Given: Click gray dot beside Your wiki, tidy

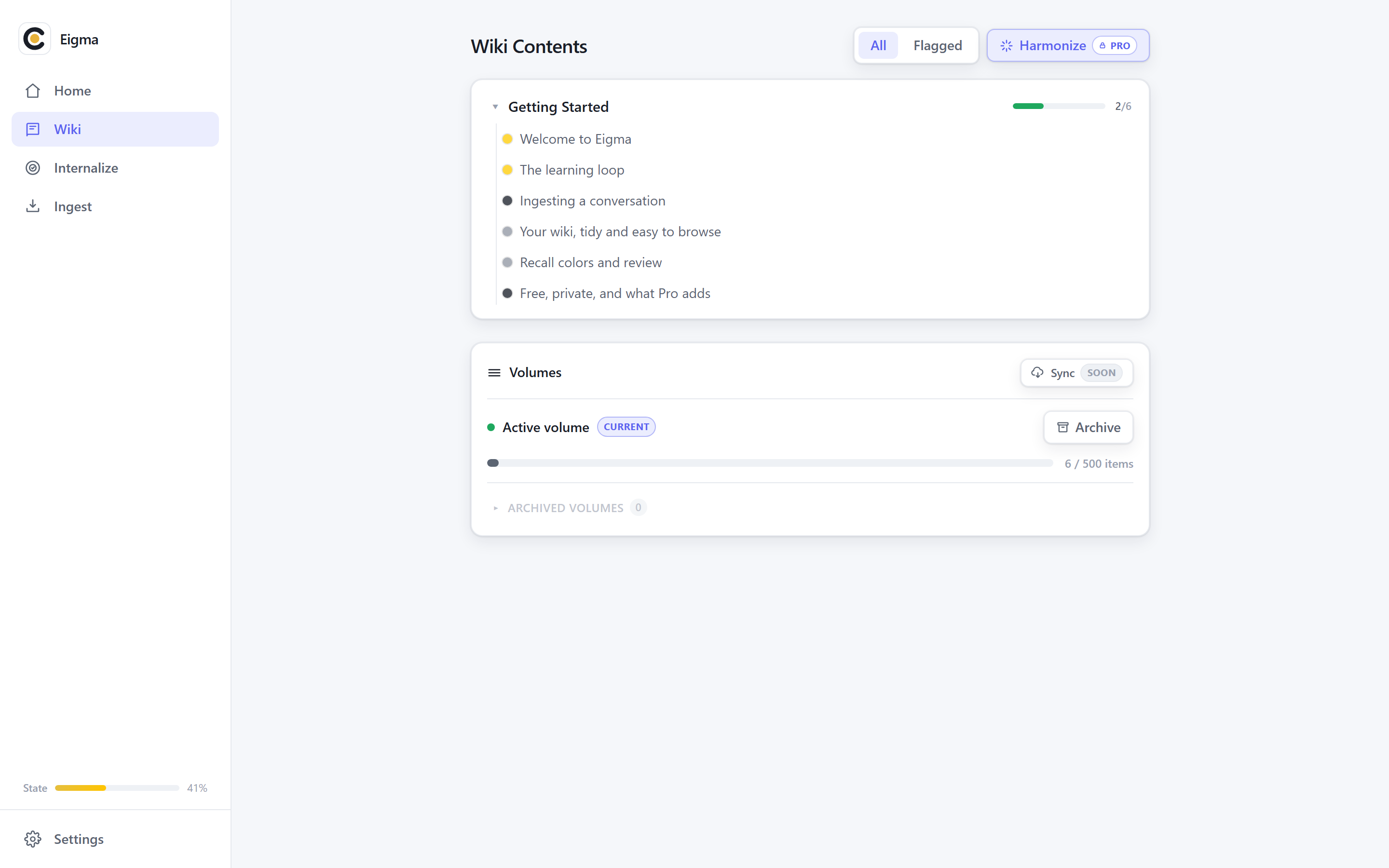Looking at the screenshot, I should tap(507, 231).
